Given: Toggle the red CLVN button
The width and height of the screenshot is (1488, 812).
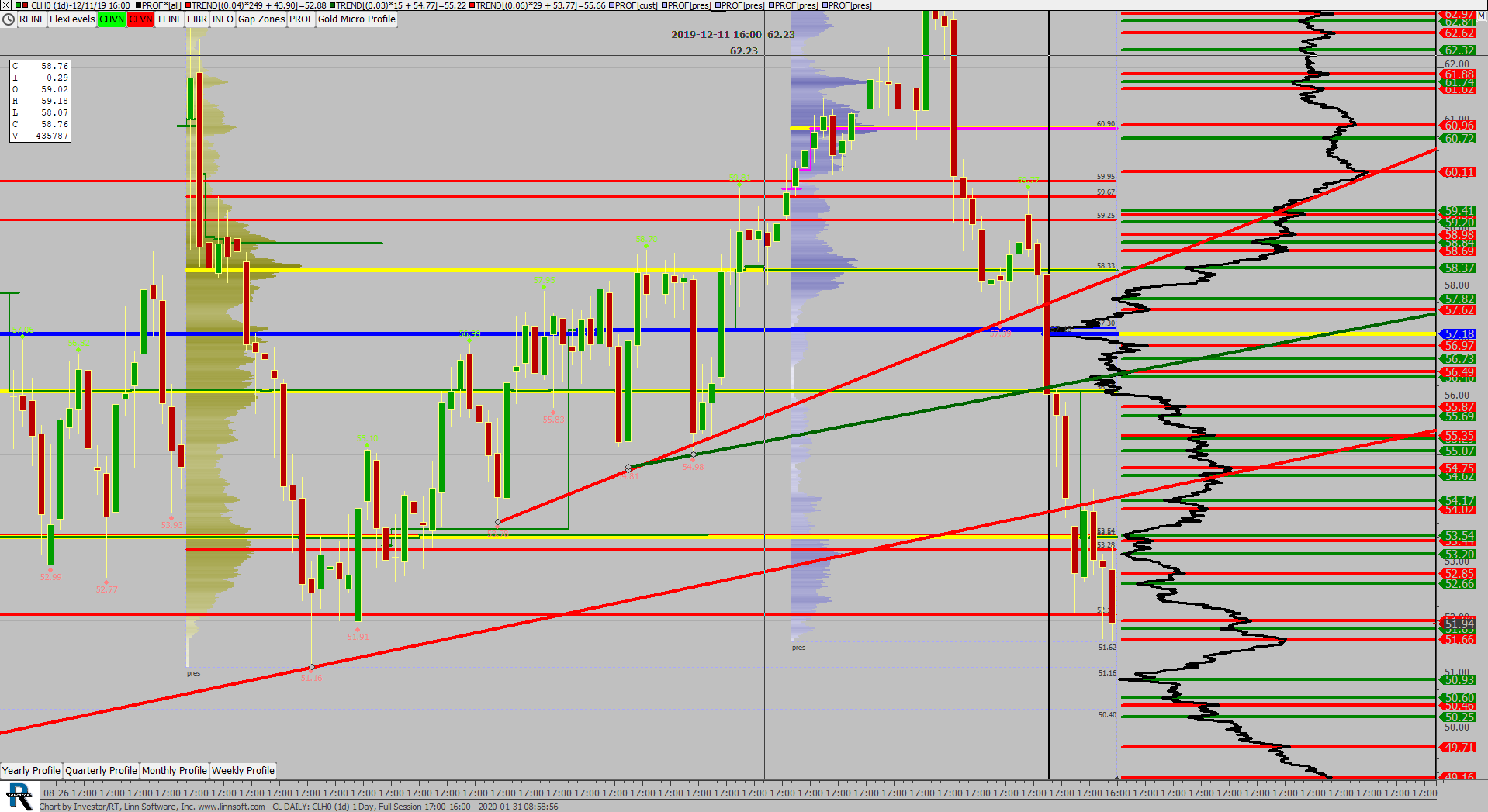Looking at the screenshot, I should point(140,19).
